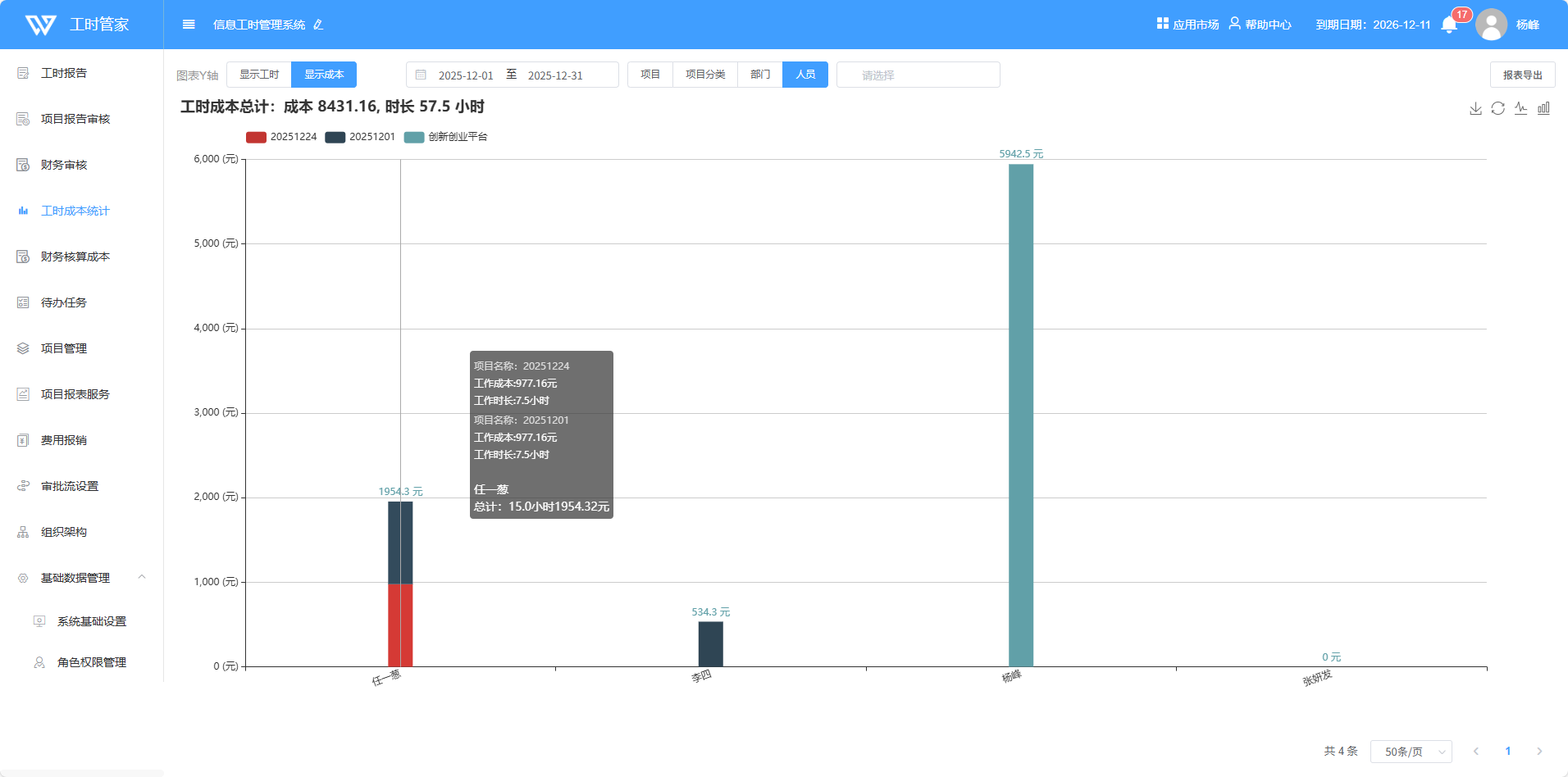This screenshot has height=777, width=1568.
Task: Toggle Y-axis to 显示成本
Action: [324, 75]
